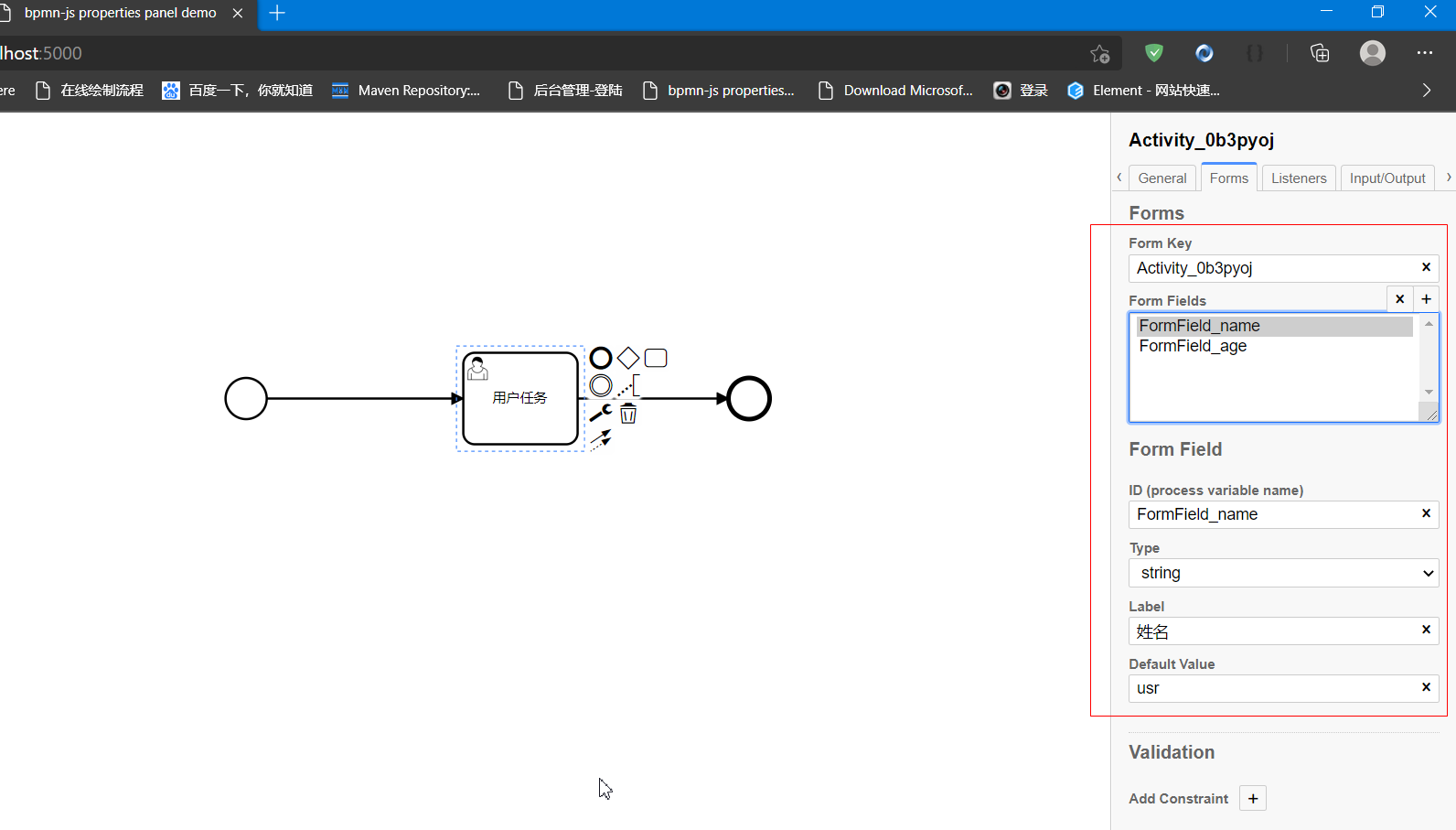Append a gateway from the context pad

tap(628, 358)
